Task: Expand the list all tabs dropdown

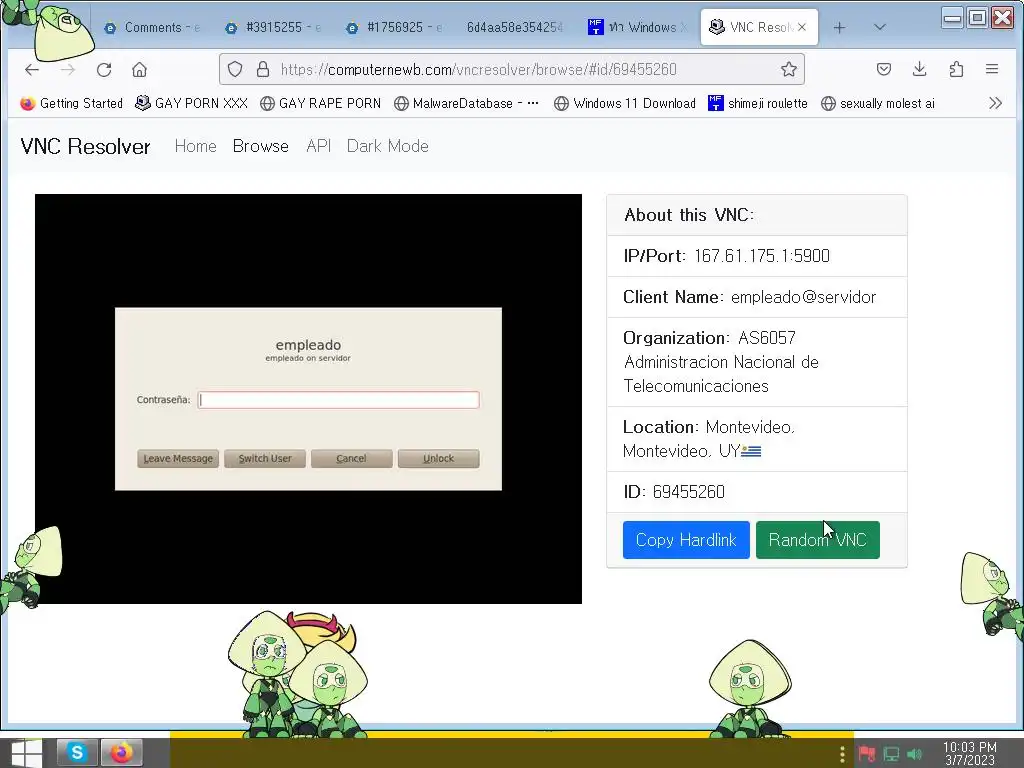Action: 880,27
